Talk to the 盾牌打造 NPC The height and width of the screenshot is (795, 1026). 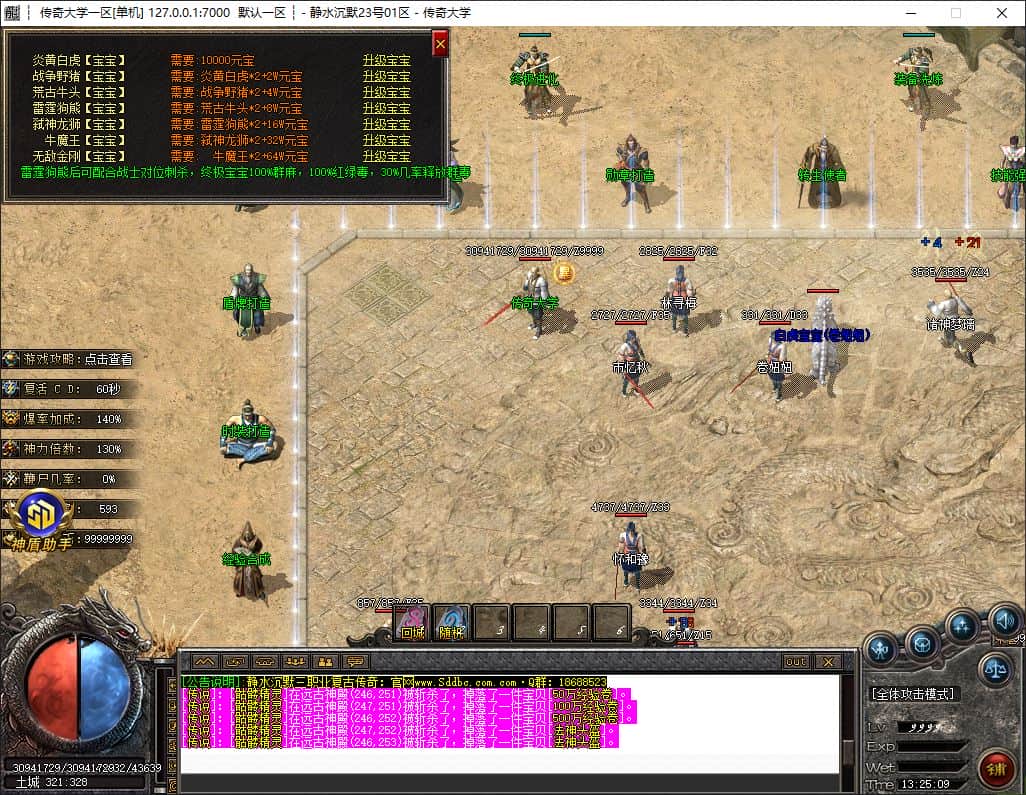click(247, 301)
